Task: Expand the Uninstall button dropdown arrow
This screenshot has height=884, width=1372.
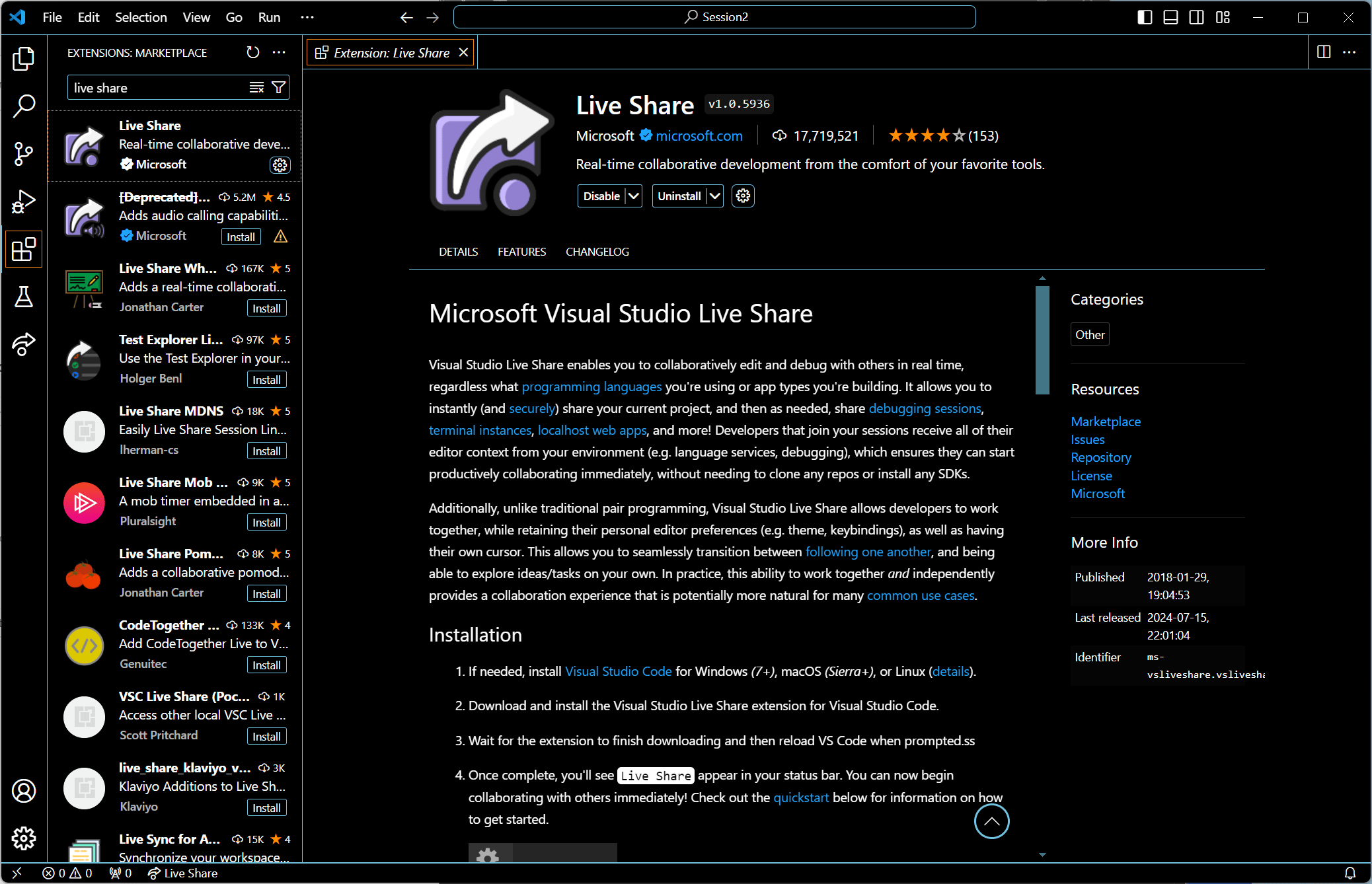Action: pyautogui.click(x=714, y=196)
